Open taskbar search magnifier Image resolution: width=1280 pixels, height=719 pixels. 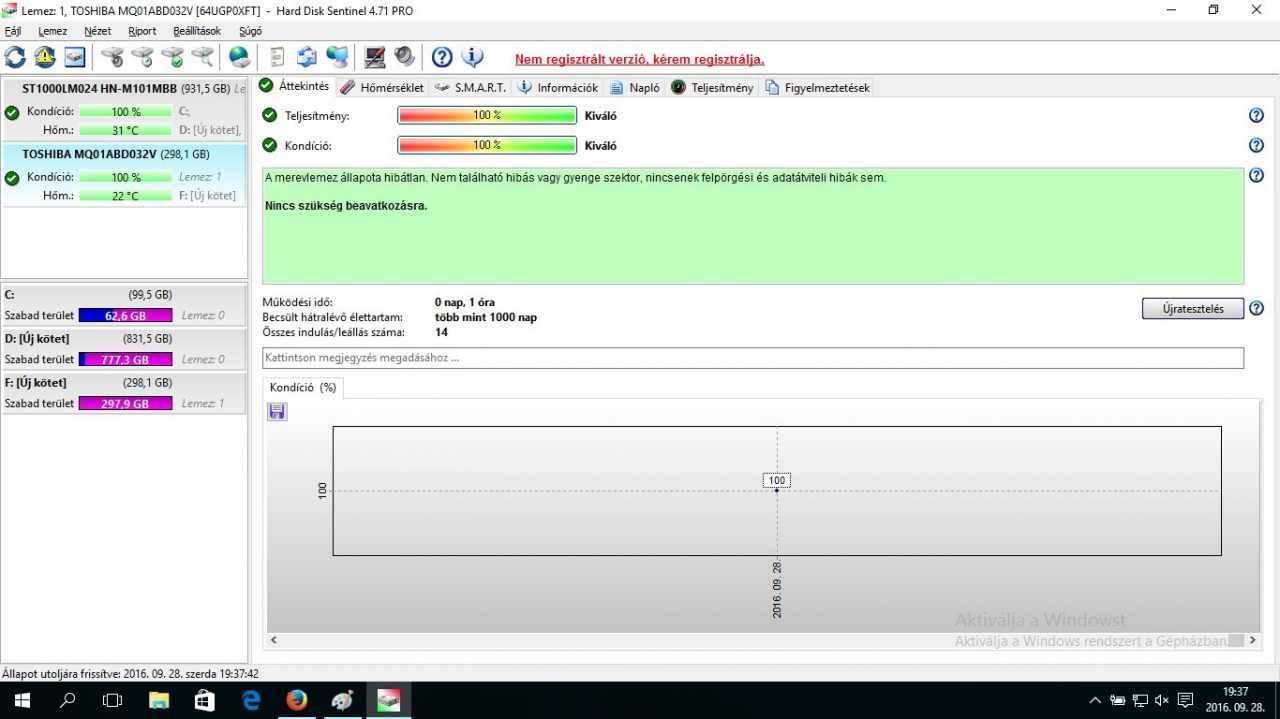tap(67, 700)
